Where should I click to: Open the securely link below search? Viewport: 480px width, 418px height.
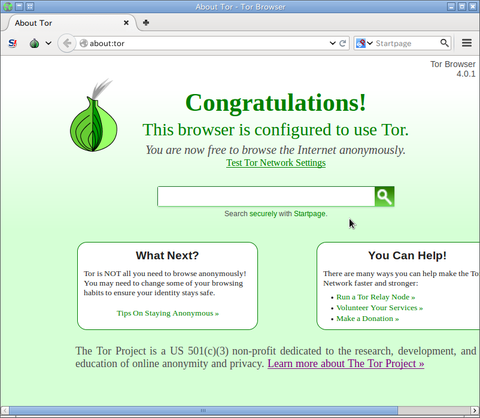263,214
